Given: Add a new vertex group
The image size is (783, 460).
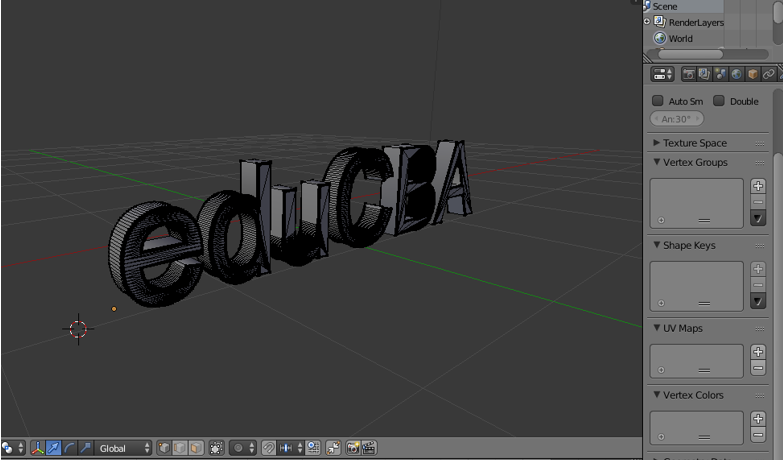Looking at the screenshot, I should coord(758,186).
